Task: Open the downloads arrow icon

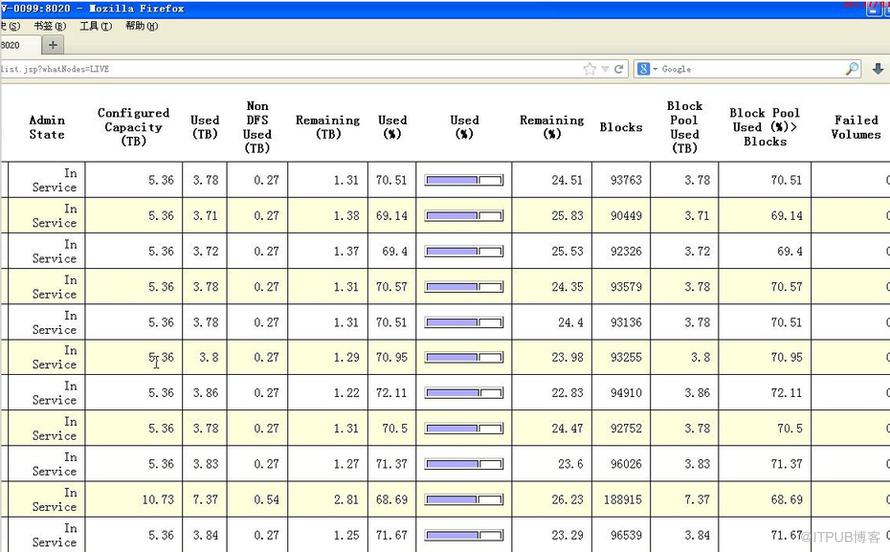Action: (x=878, y=69)
